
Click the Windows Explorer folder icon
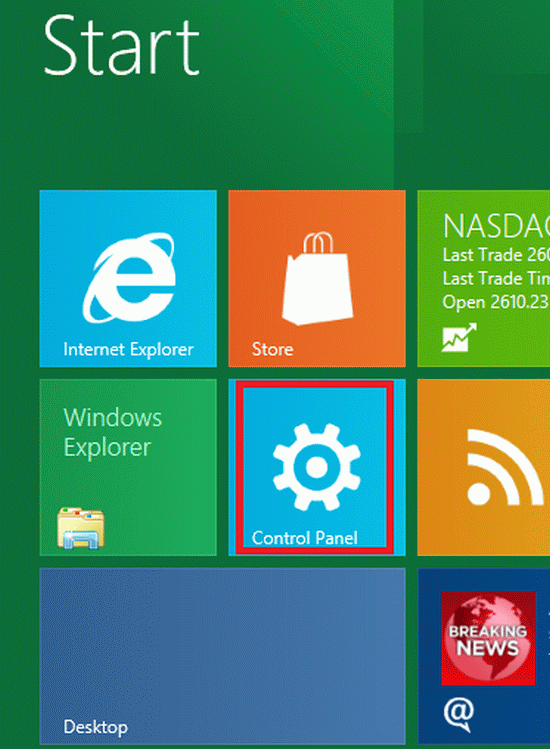[x=80, y=528]
